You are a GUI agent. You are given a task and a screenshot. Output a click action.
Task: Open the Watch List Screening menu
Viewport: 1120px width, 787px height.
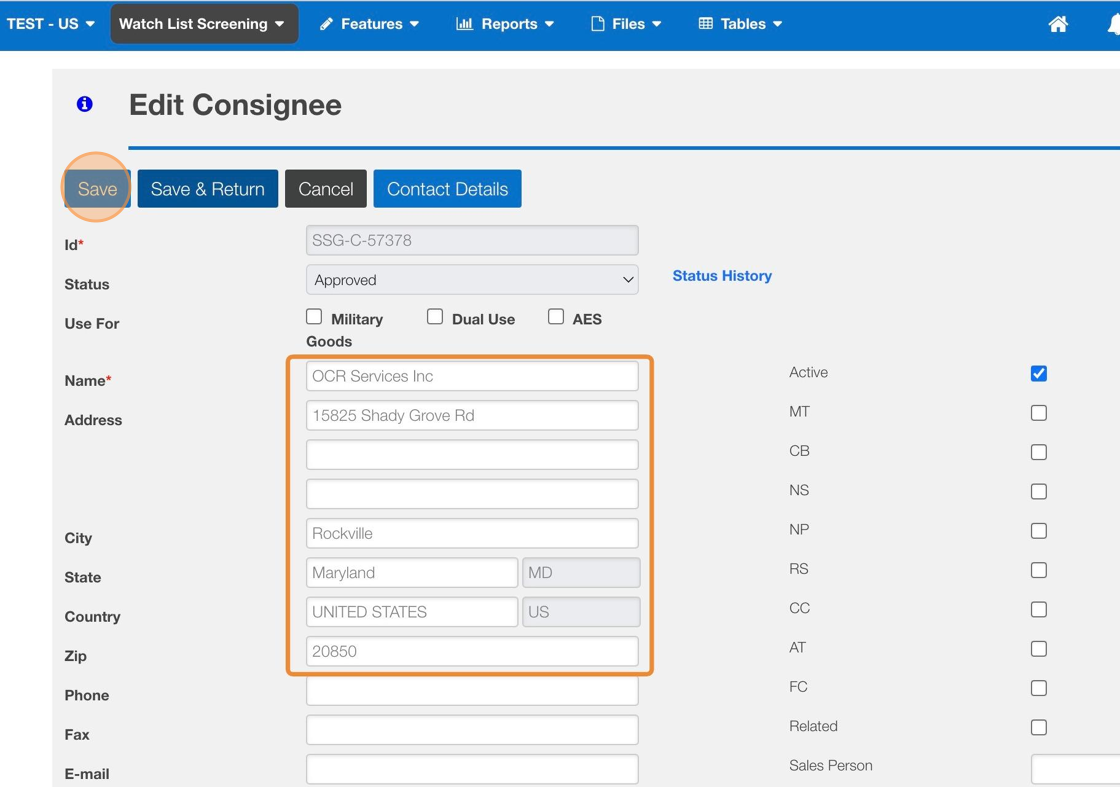(x=204, y=24)
